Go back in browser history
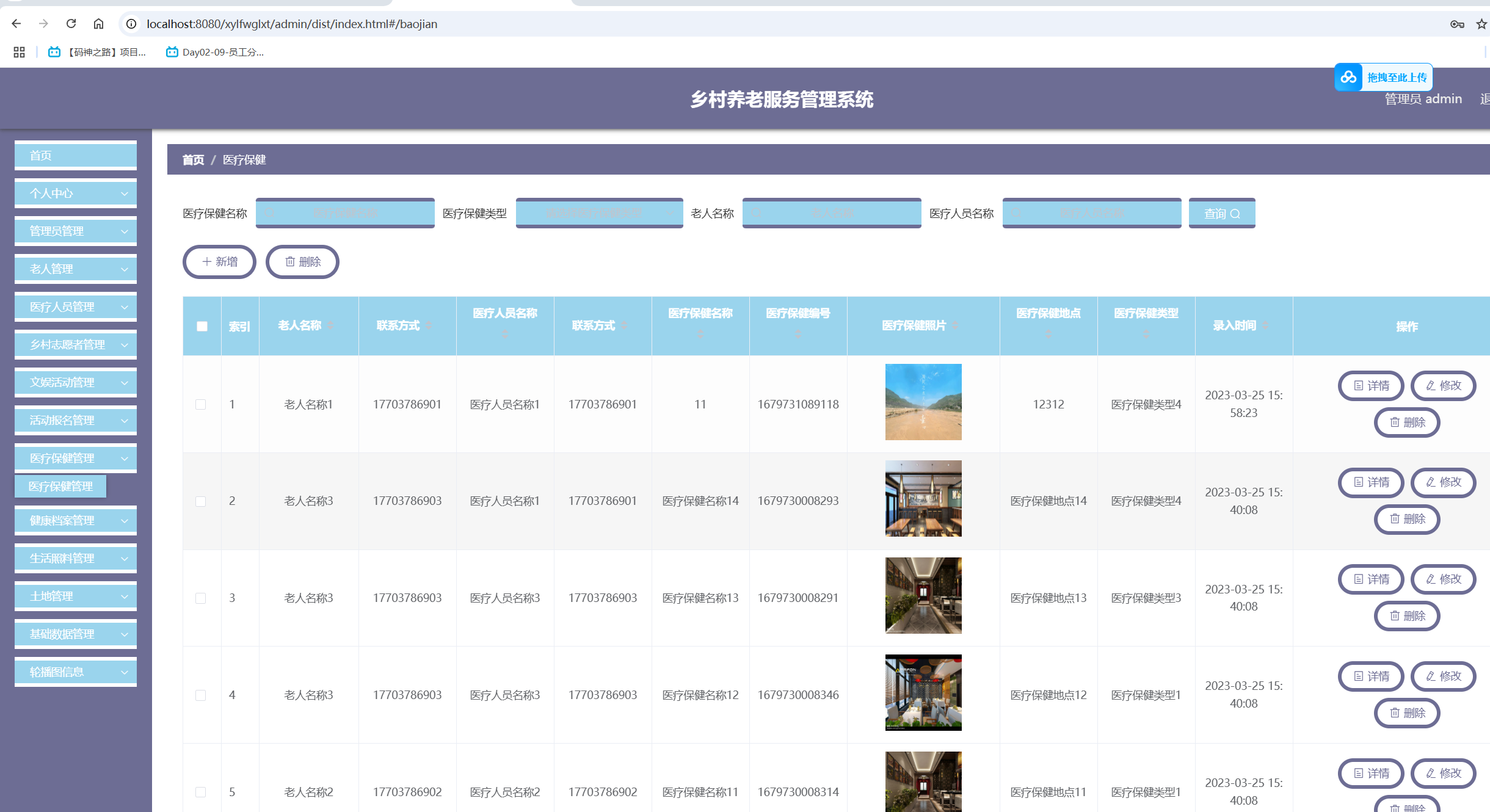The width and height of the screenshot is (1490, 812). click(x=16, y=24)
